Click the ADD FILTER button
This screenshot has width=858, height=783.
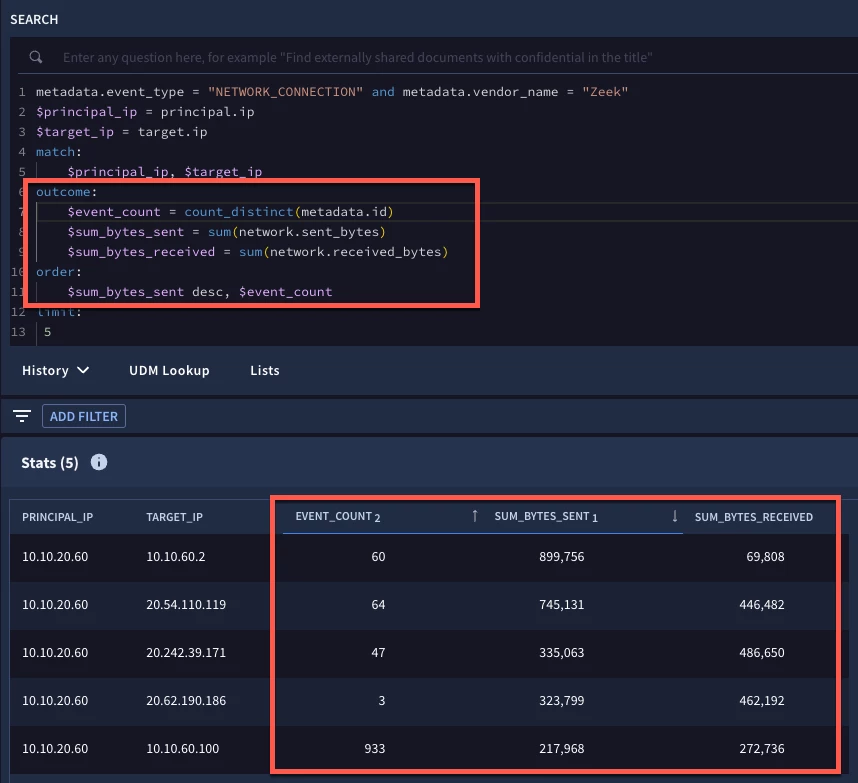coord(84,416)
